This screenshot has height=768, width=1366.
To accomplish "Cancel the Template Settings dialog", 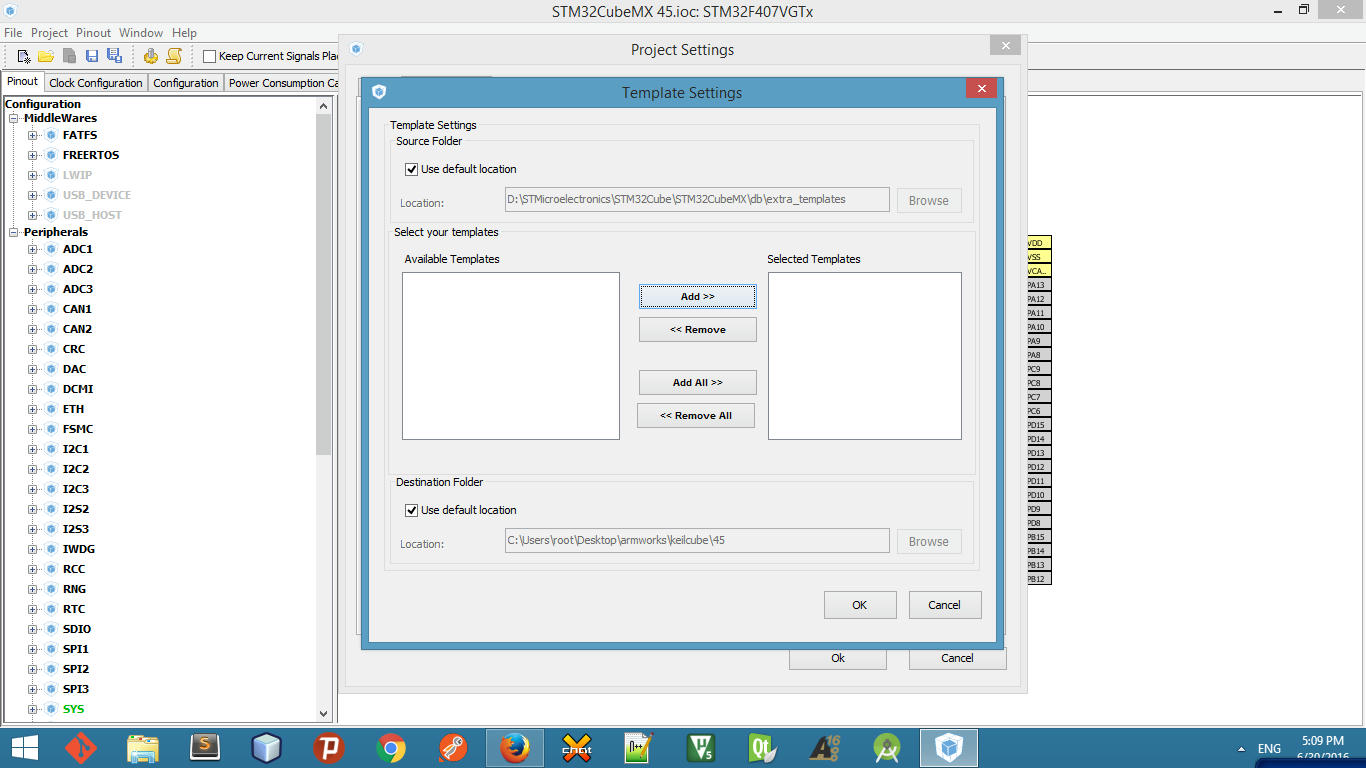I will pyautogui.click(x=945, y=605).
